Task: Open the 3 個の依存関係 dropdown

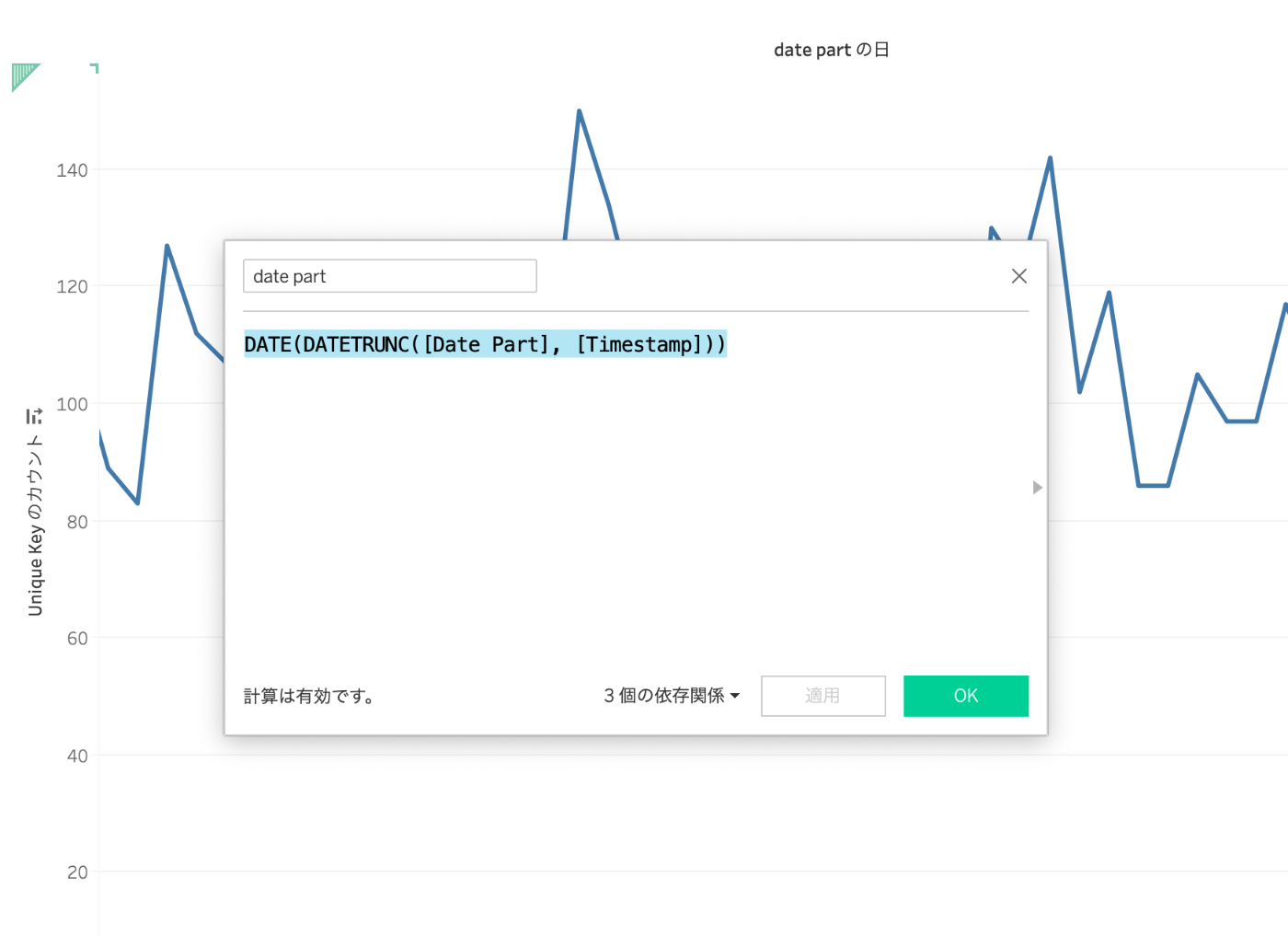Action: pos(672,696)
